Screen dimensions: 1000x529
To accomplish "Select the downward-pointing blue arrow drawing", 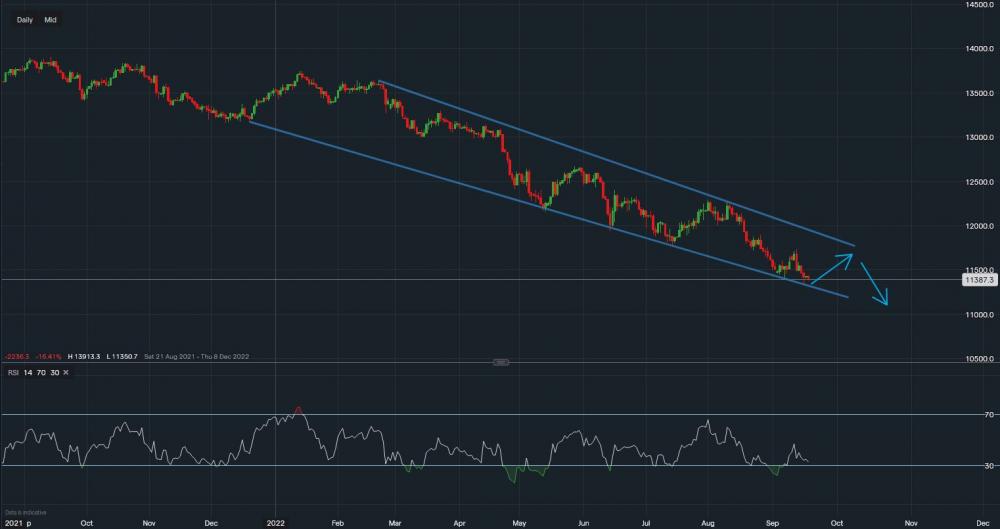I will 873,285.
